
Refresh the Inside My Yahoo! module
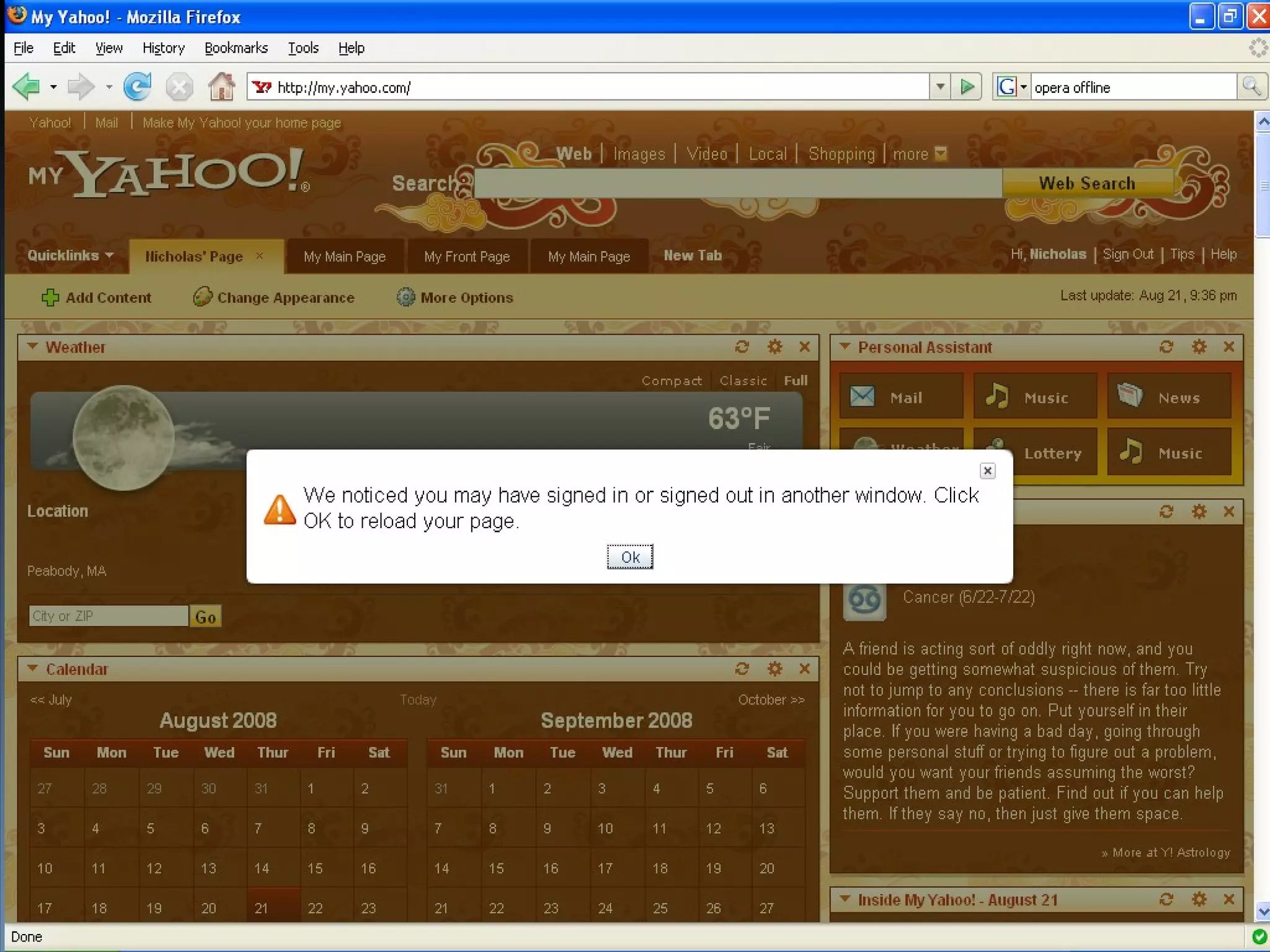pyautogui.click(x=1166, y=899)
